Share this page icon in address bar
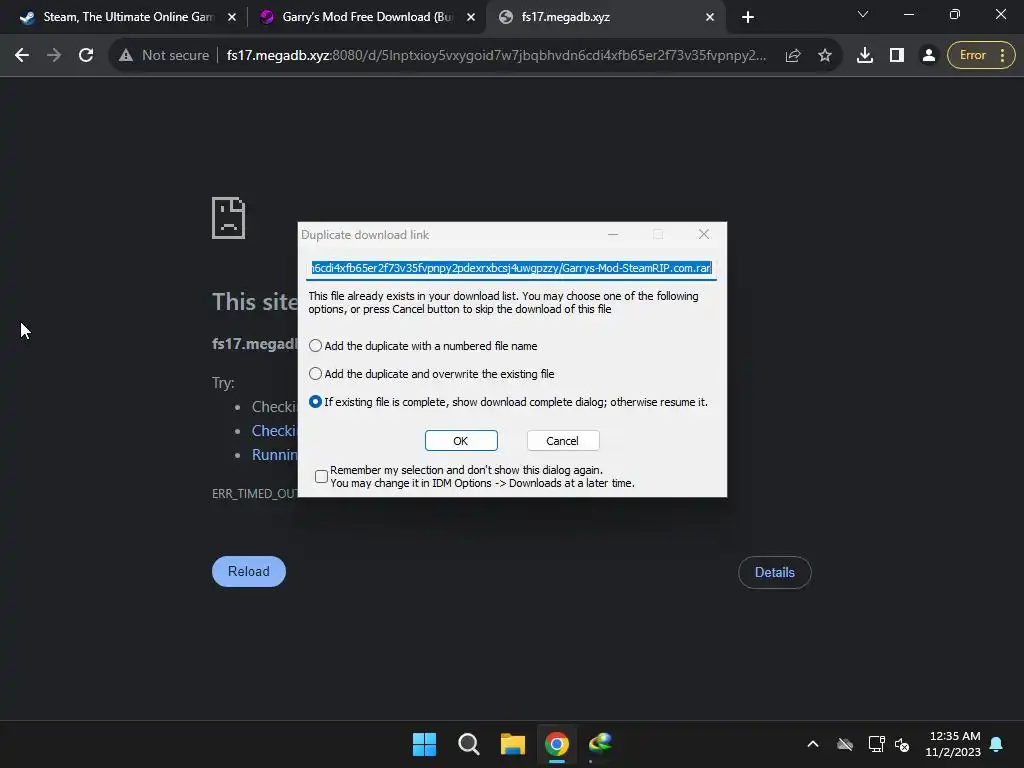This screenshot has height=768, width=1024. 793,56
